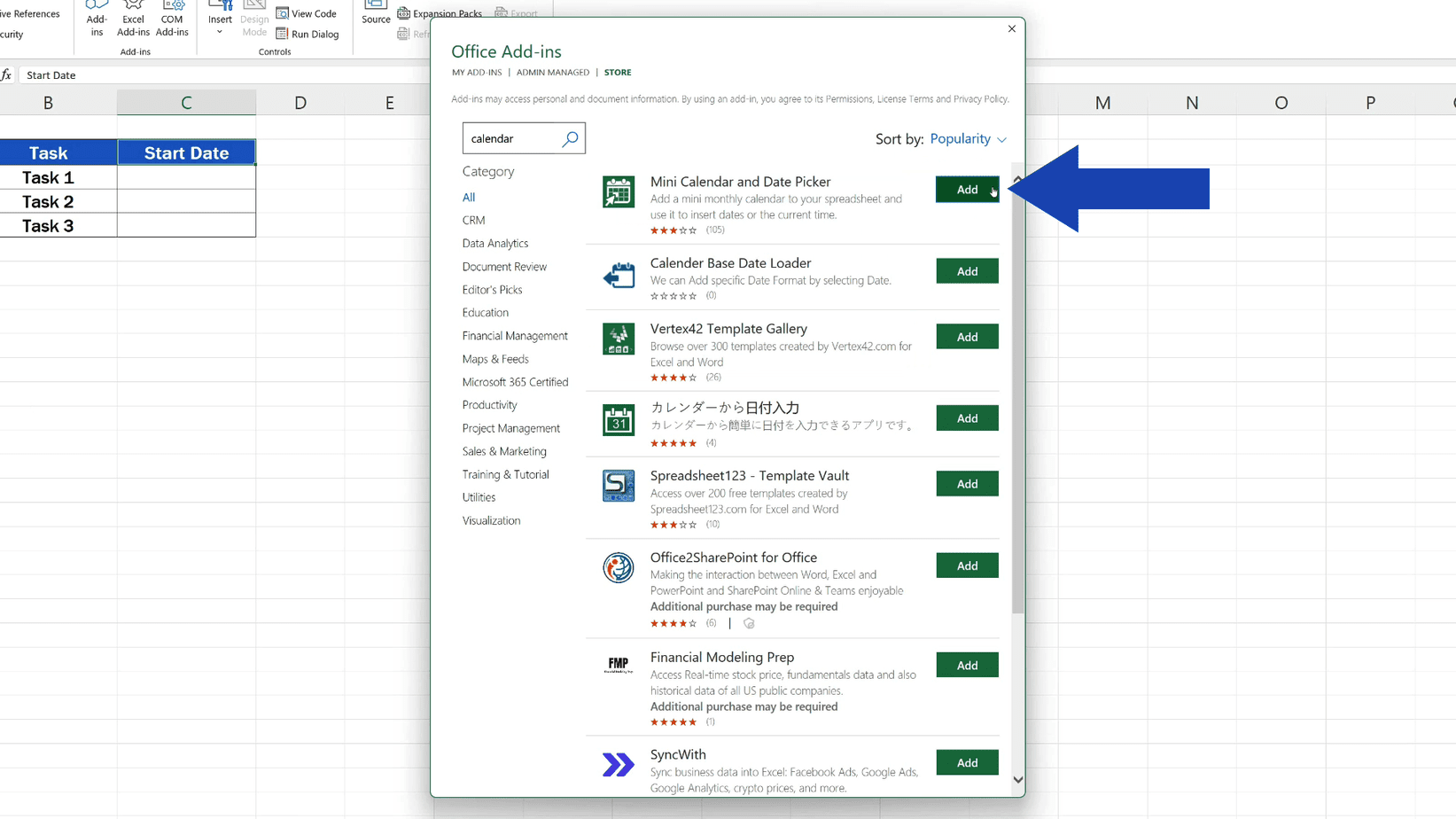The width and height of the screenshot is (1456, 819).
Task: Select the Project Management category
Action: [511, 428]
